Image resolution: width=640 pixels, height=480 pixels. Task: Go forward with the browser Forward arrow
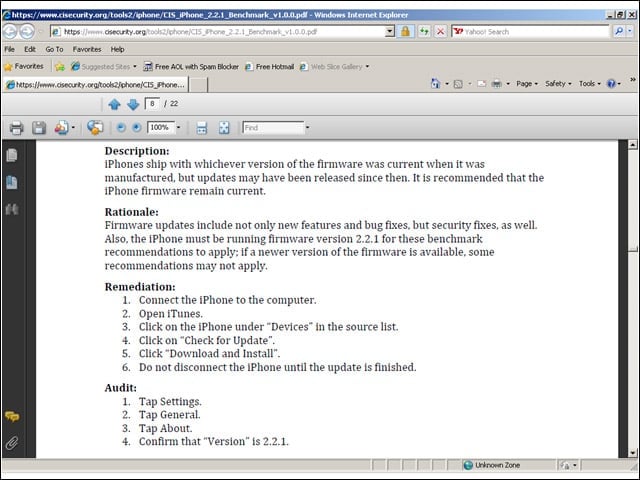coord(27,31)
